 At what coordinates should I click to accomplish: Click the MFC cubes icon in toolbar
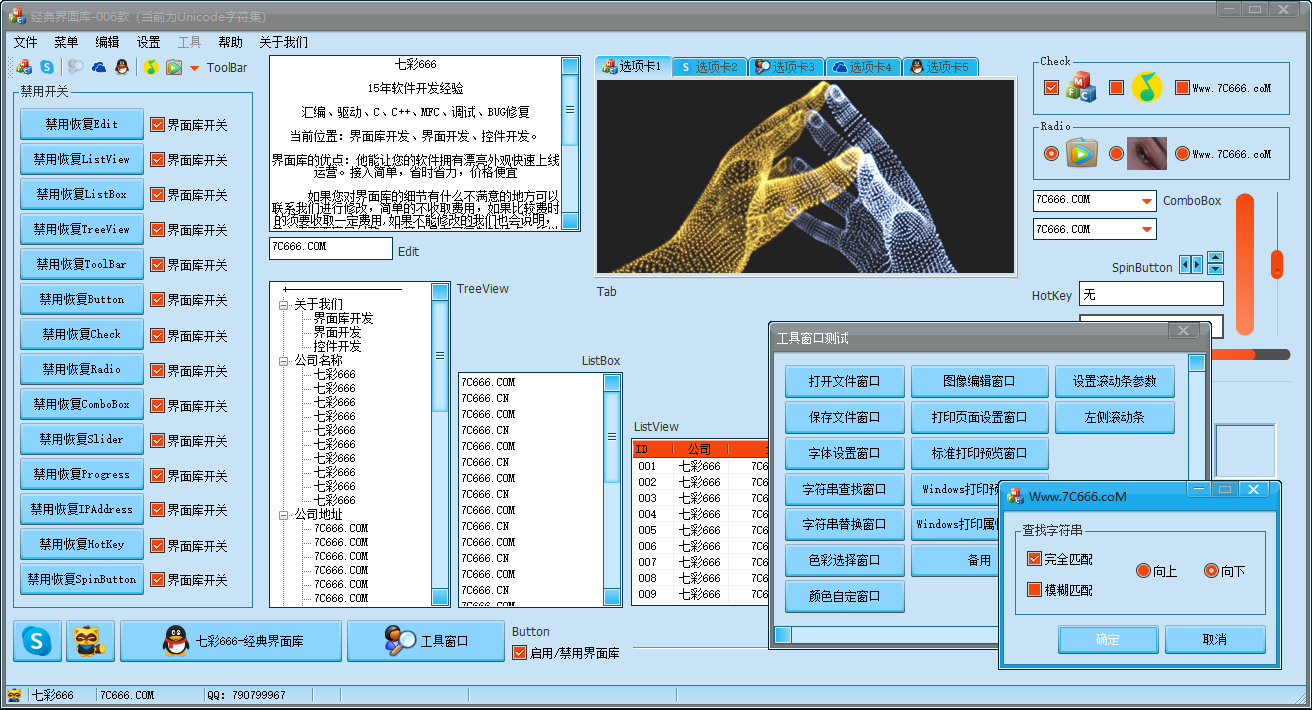pyautogui.click(x=24, y=68)
